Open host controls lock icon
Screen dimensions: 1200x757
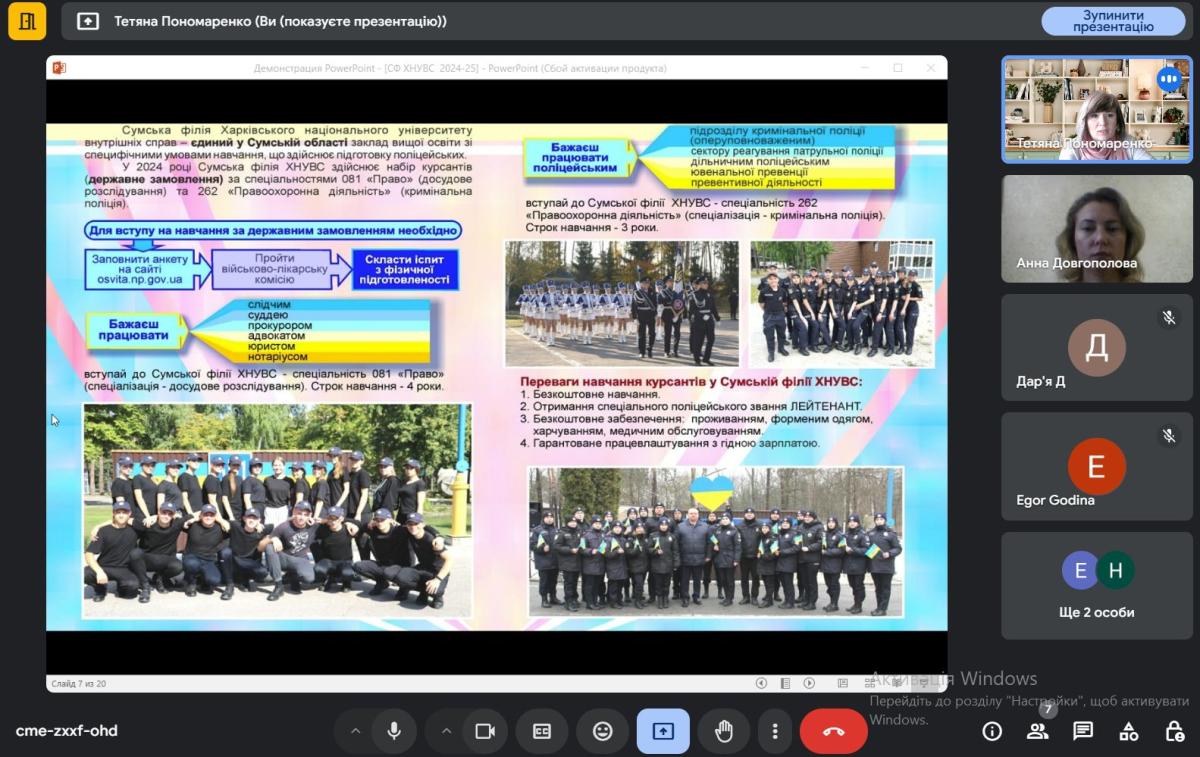[x=1175, y=731]
